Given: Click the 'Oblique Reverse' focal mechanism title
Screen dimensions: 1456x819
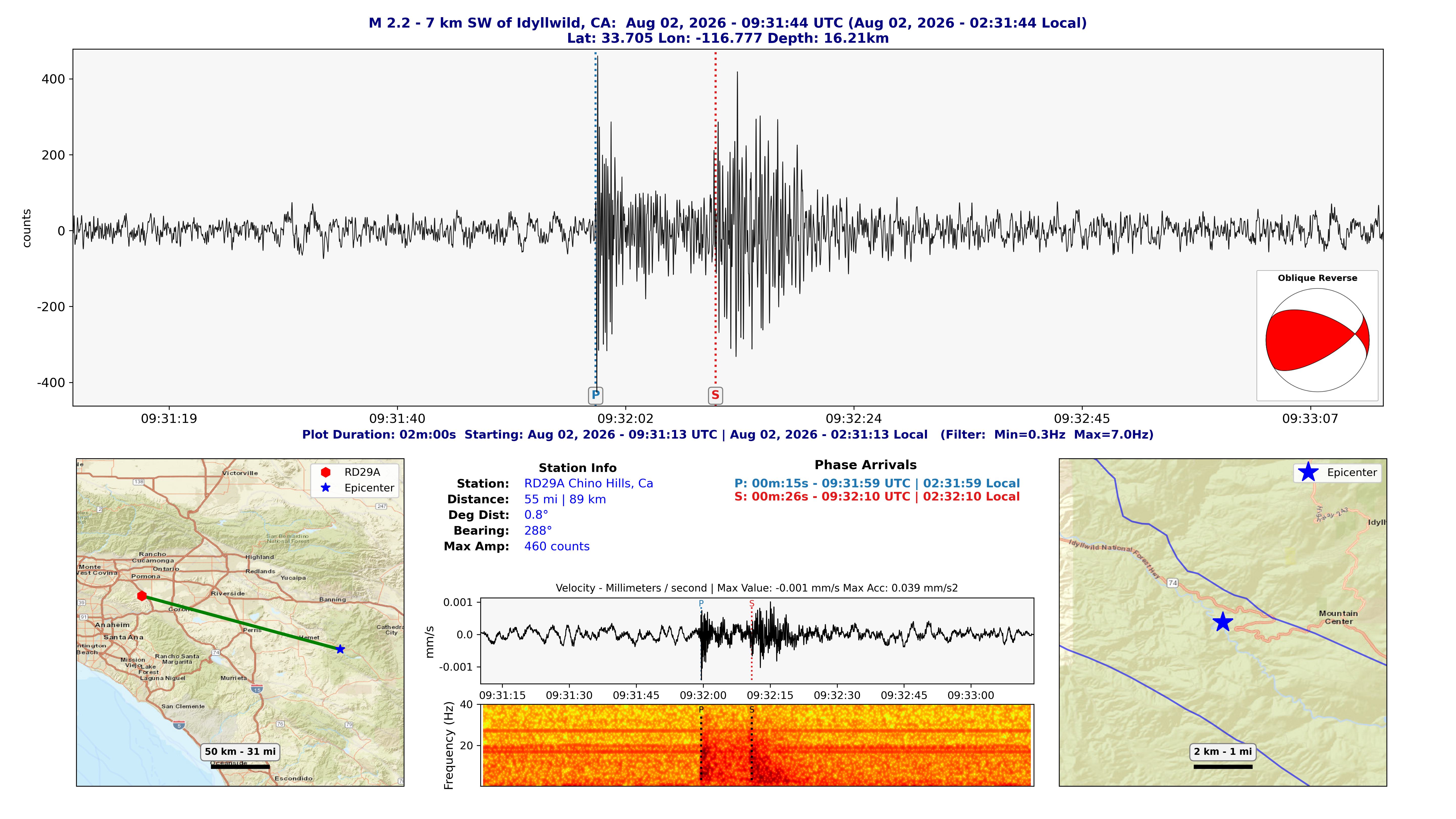Looking at the screenshot, I should pyautogui.click(x=1317, y=278).
